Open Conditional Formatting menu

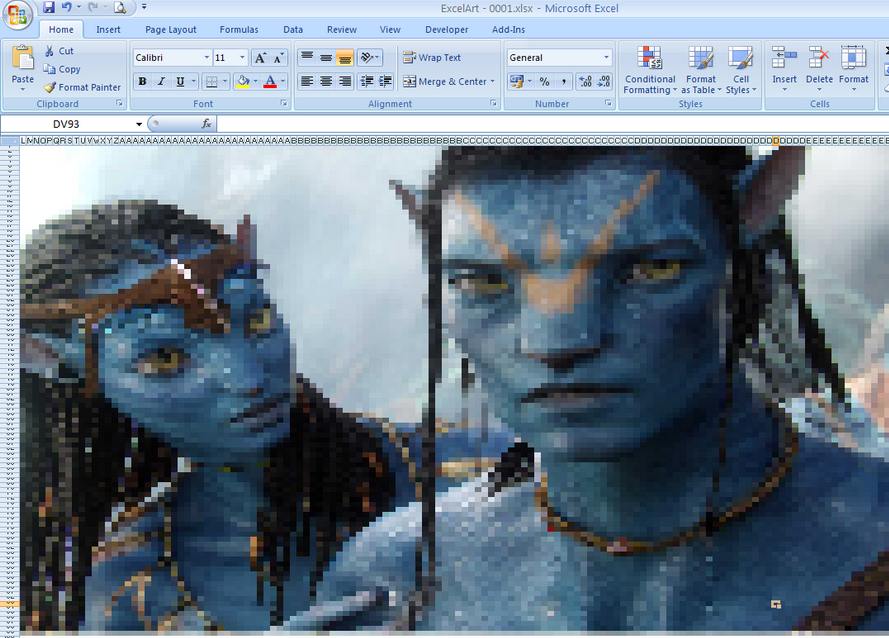650,70
